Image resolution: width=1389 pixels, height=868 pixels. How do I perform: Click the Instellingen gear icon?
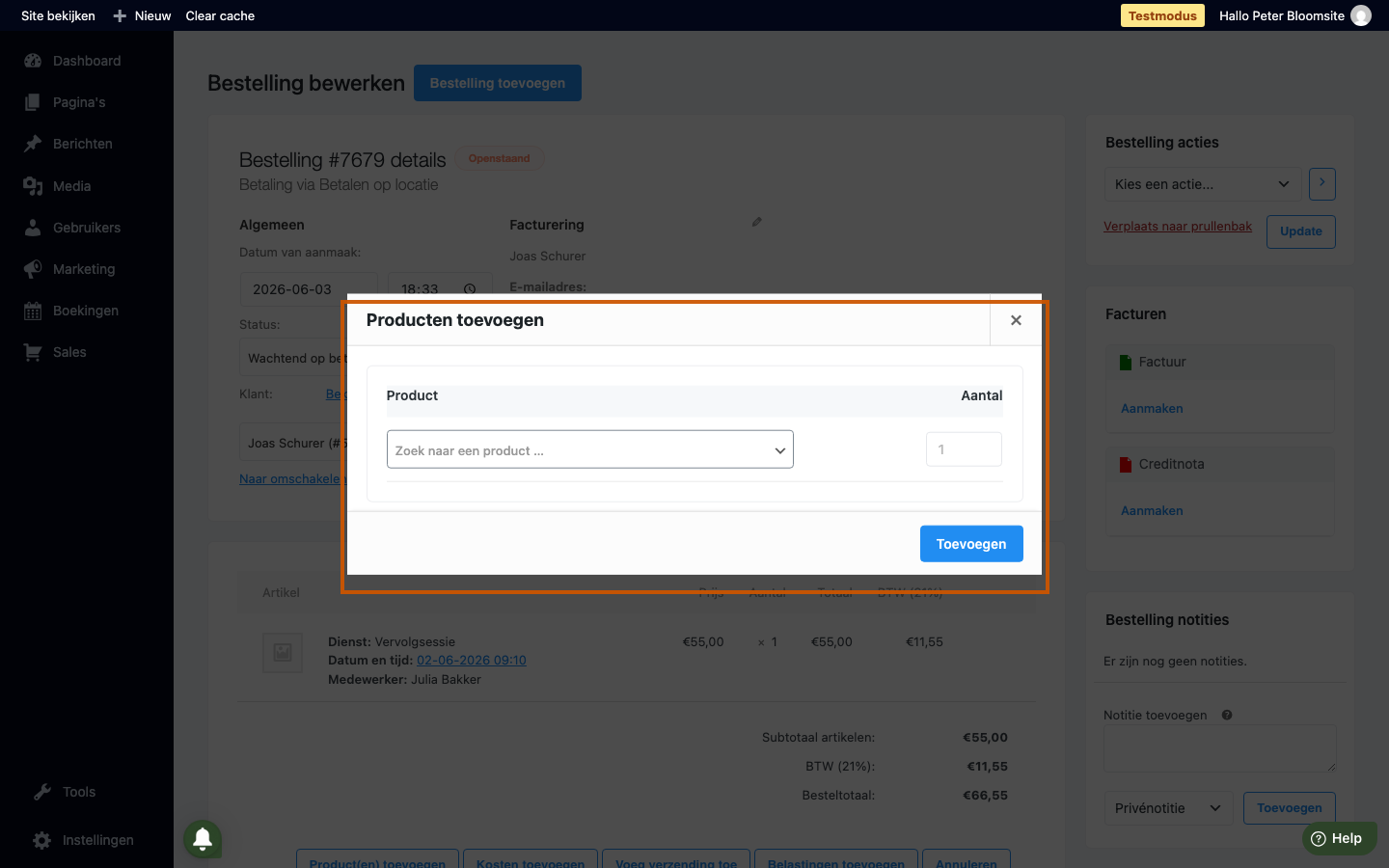(41, 840)
